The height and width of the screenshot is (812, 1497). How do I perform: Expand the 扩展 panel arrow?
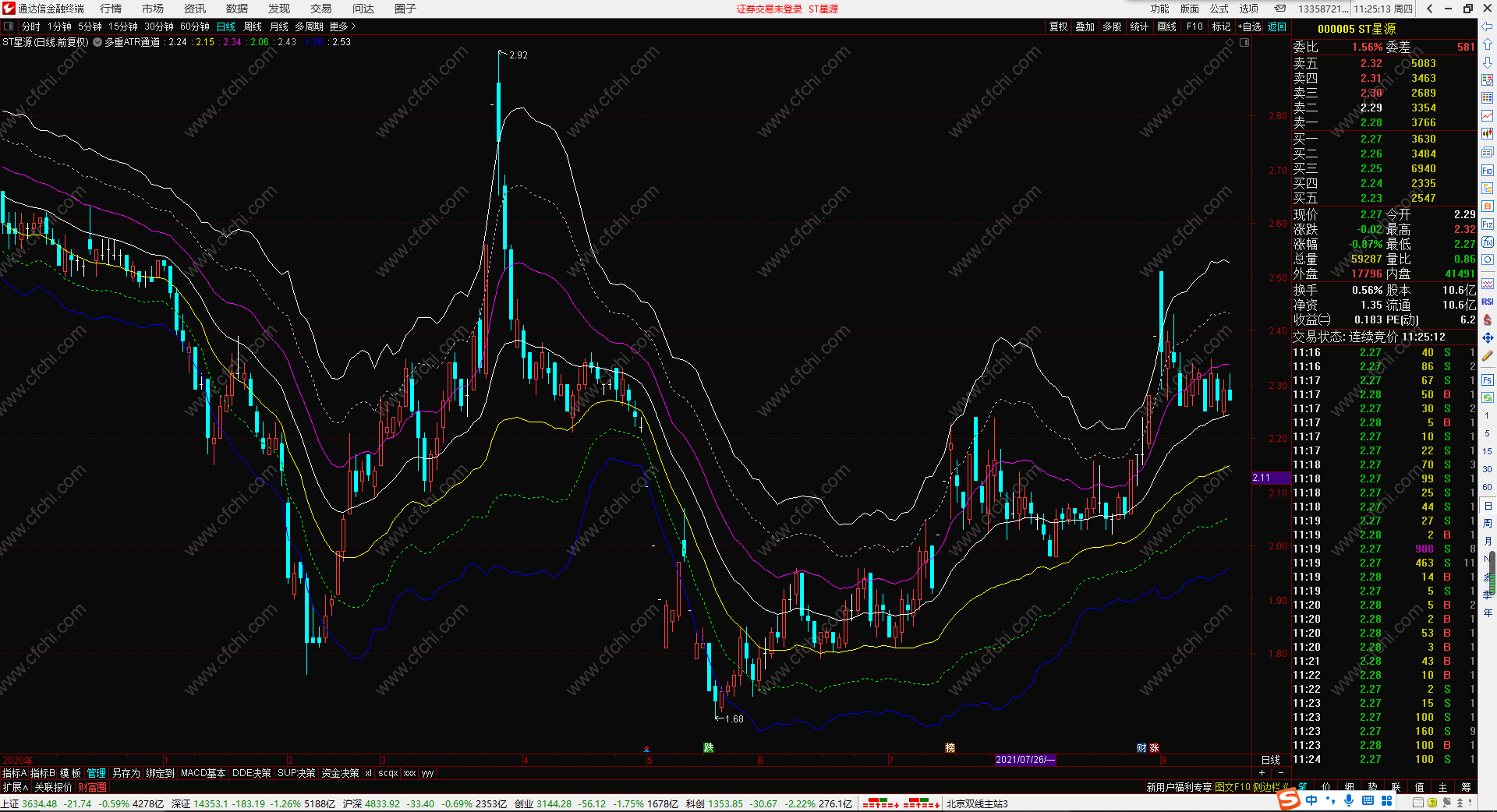[x=15, y=787]
